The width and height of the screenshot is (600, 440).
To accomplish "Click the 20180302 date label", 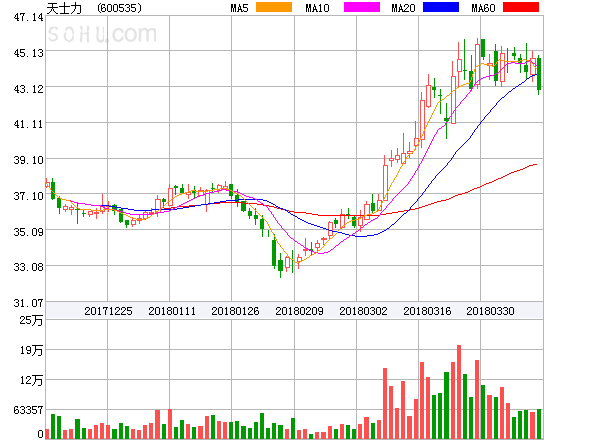I will pyautogui.click(x=363, y=311).
